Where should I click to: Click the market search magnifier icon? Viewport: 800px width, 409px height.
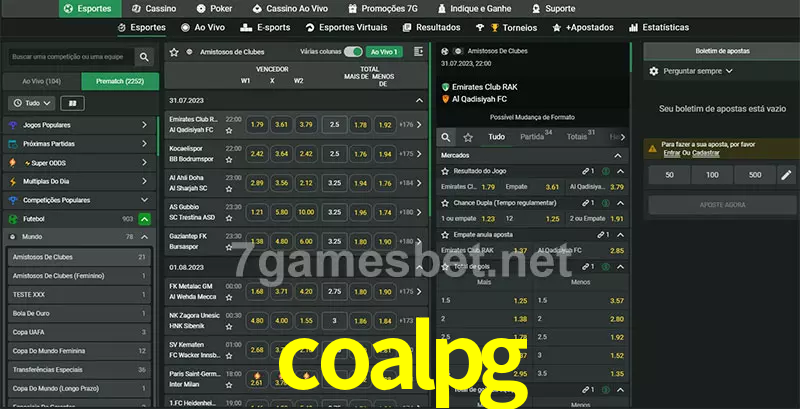click(446, 137)
